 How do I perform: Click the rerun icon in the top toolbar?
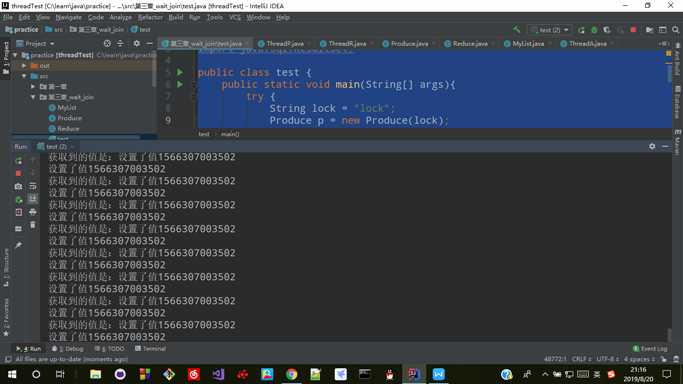[x=581, y=30]
